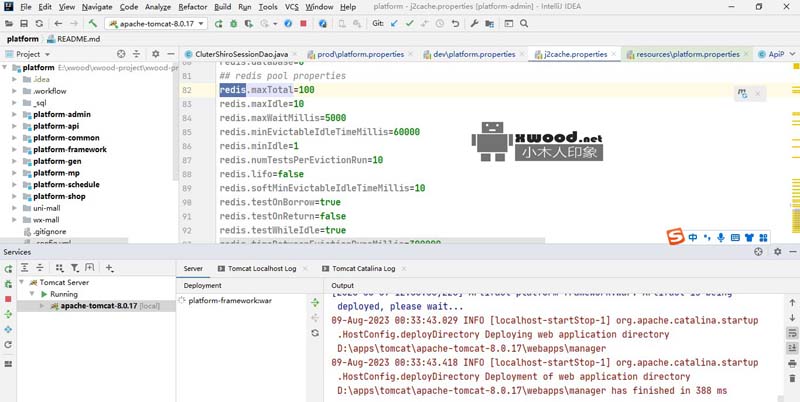Collapse all in the Project panel
The width and height of the screenshot is (800, 402).
click(136, 54)
